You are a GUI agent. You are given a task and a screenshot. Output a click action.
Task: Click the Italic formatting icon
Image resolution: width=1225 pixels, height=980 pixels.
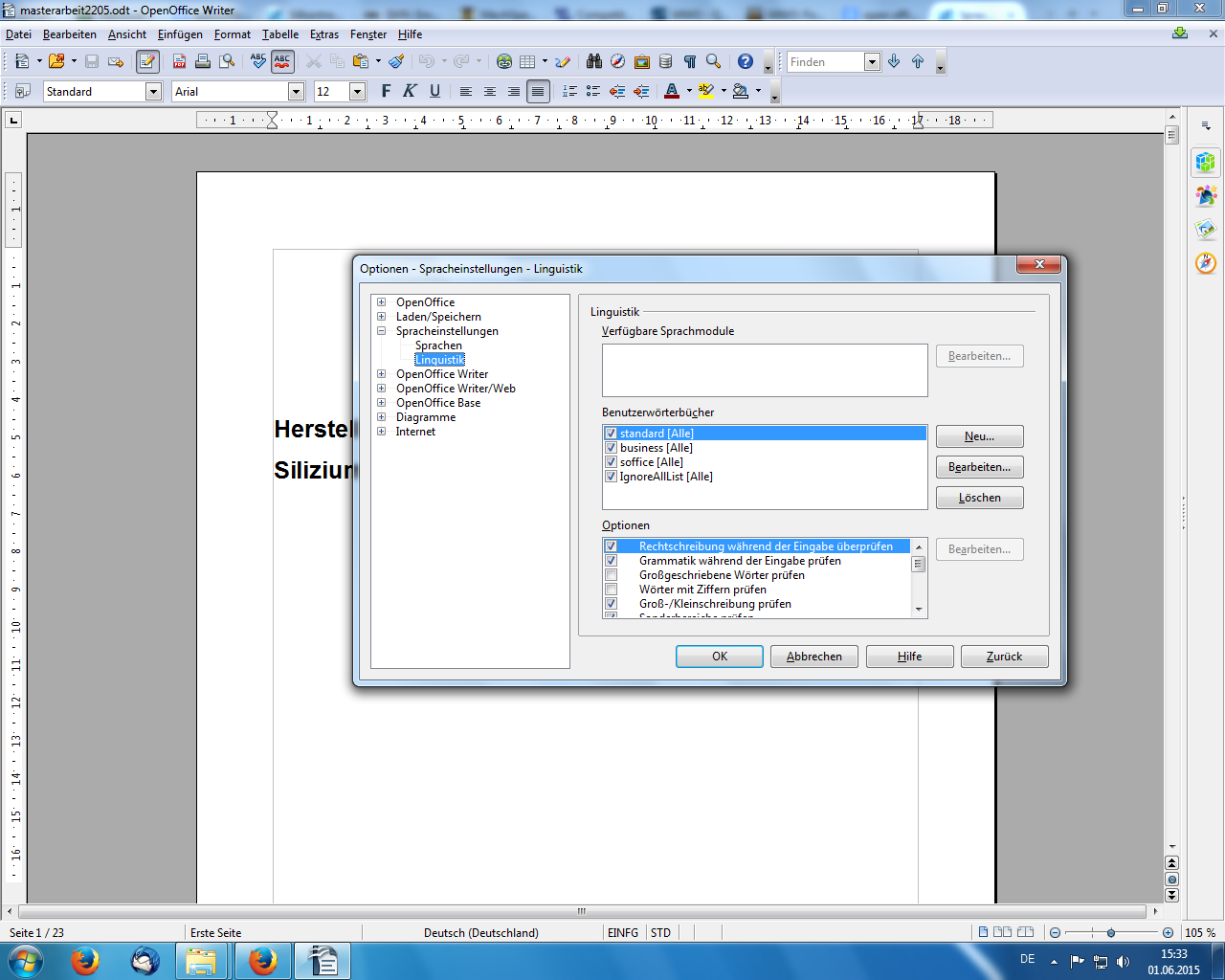click(410, 91)
